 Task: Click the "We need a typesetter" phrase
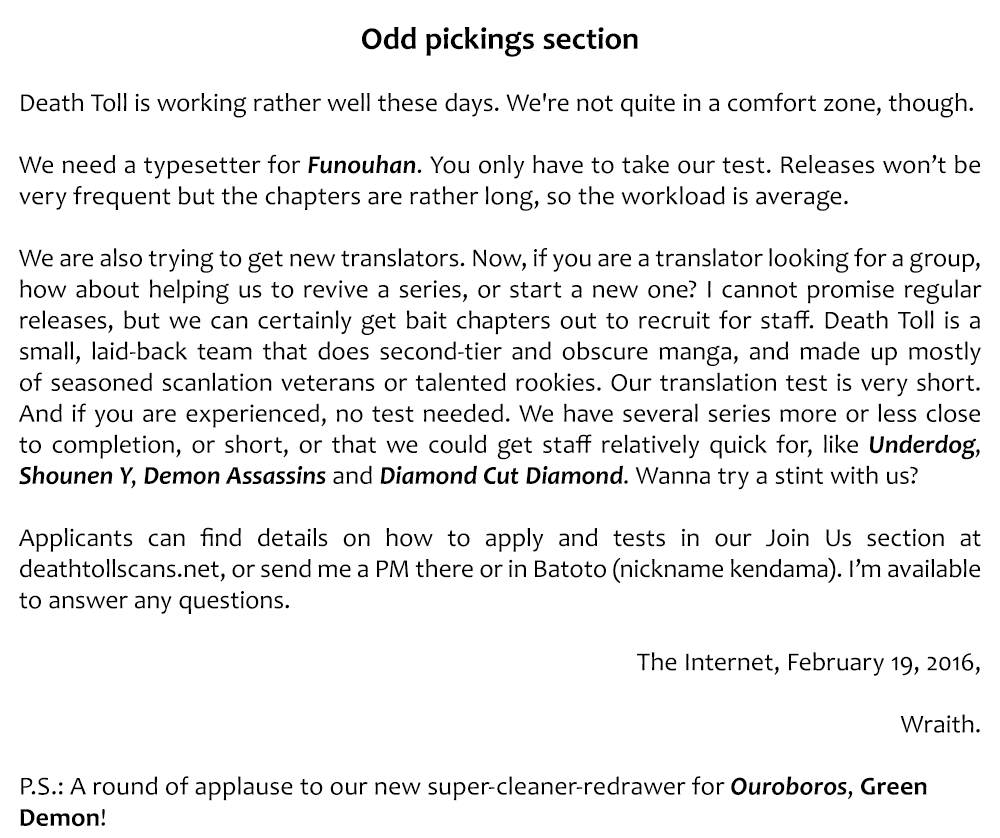[159, 164]
